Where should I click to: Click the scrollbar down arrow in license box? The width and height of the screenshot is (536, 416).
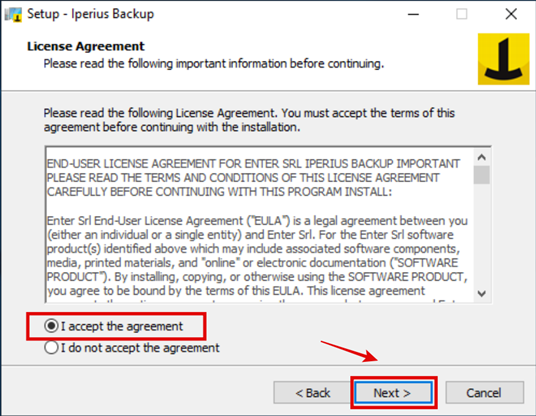coord(482,294)
